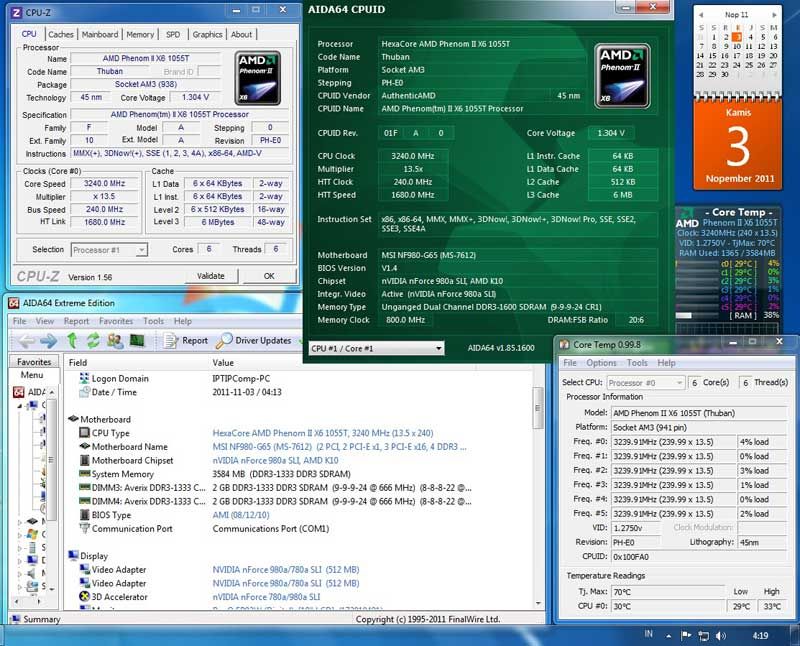This screenshot has height=646, width=800.
Task: Expand the tree node with speaker icon
Action: [x=20, y=574]
